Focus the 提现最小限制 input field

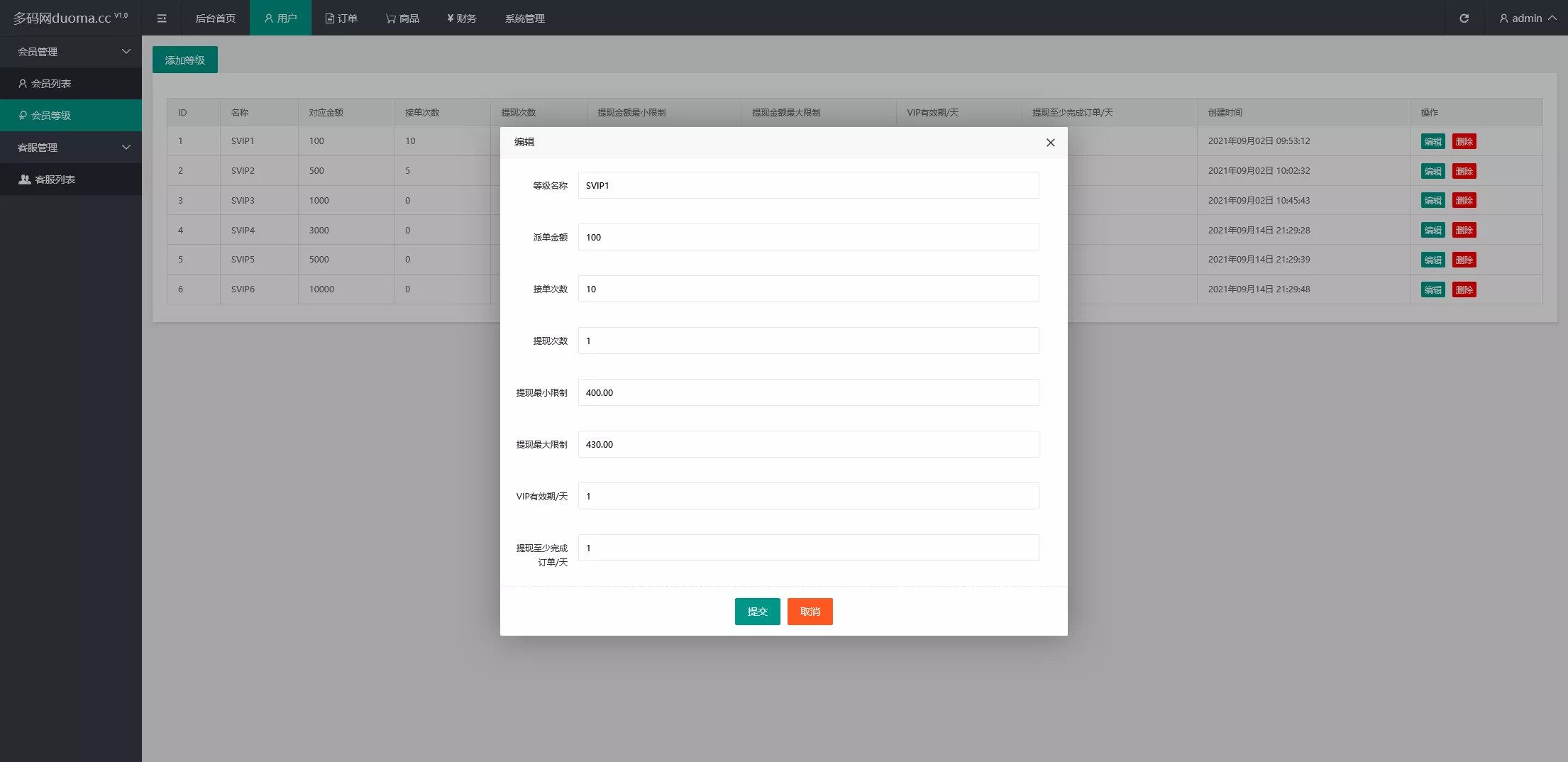coord(808,392)
